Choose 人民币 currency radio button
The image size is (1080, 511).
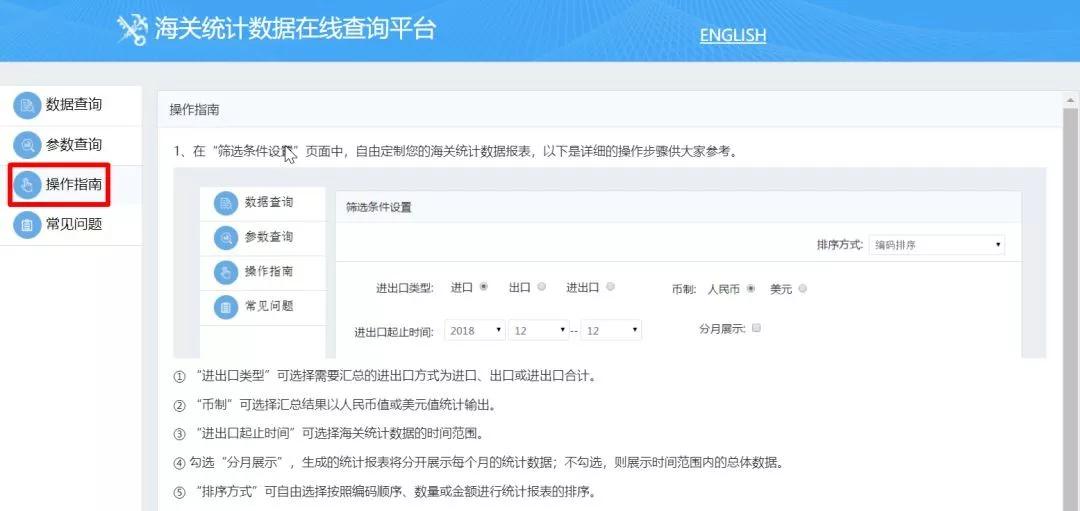click(x=751, y=289)
